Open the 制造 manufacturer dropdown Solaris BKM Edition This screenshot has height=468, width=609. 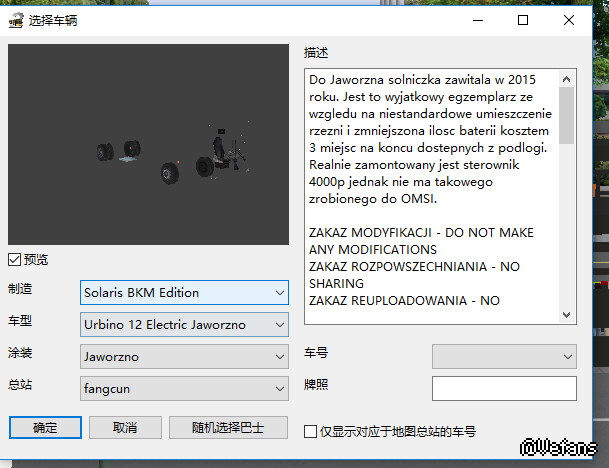pos(184,292)
